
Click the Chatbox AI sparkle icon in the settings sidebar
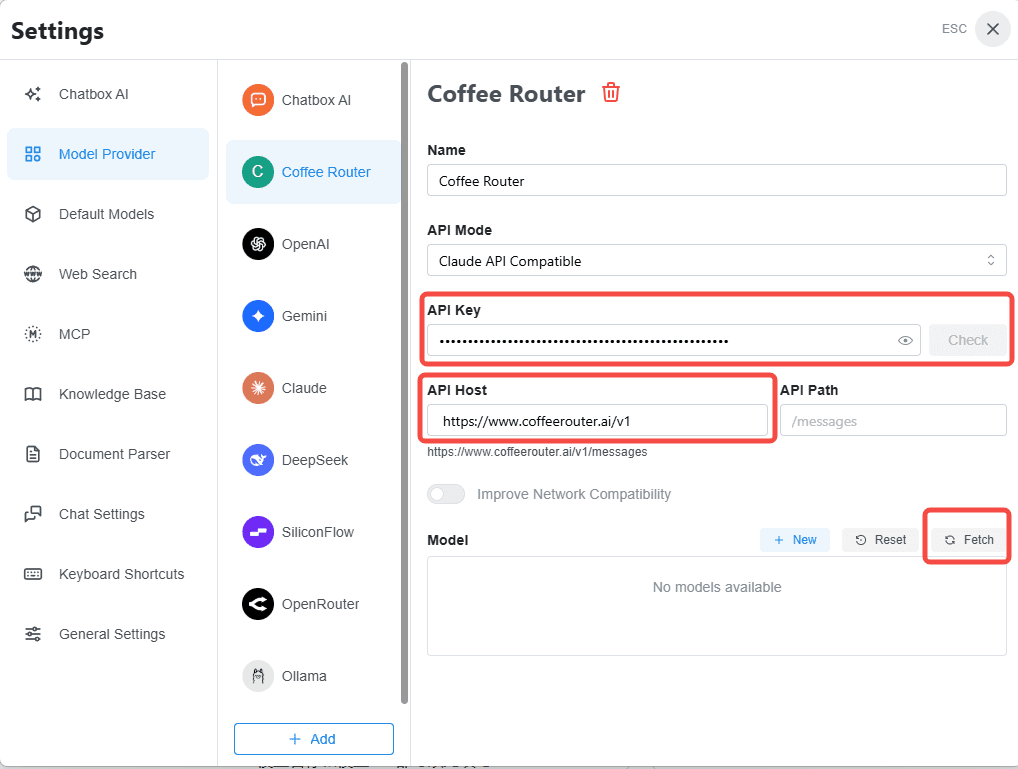33,94
